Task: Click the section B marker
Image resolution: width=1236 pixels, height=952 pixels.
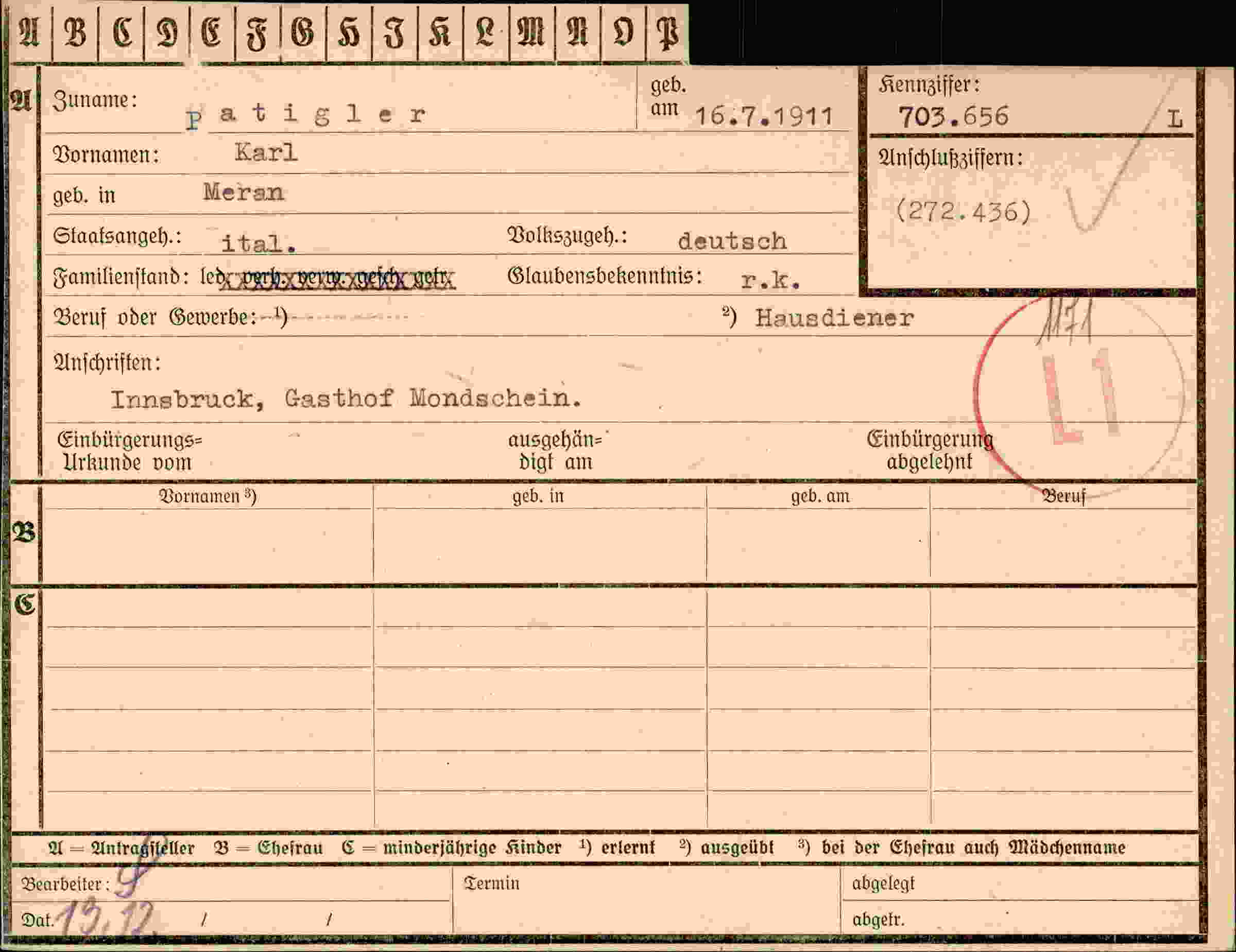Action: tap(24, 532)
